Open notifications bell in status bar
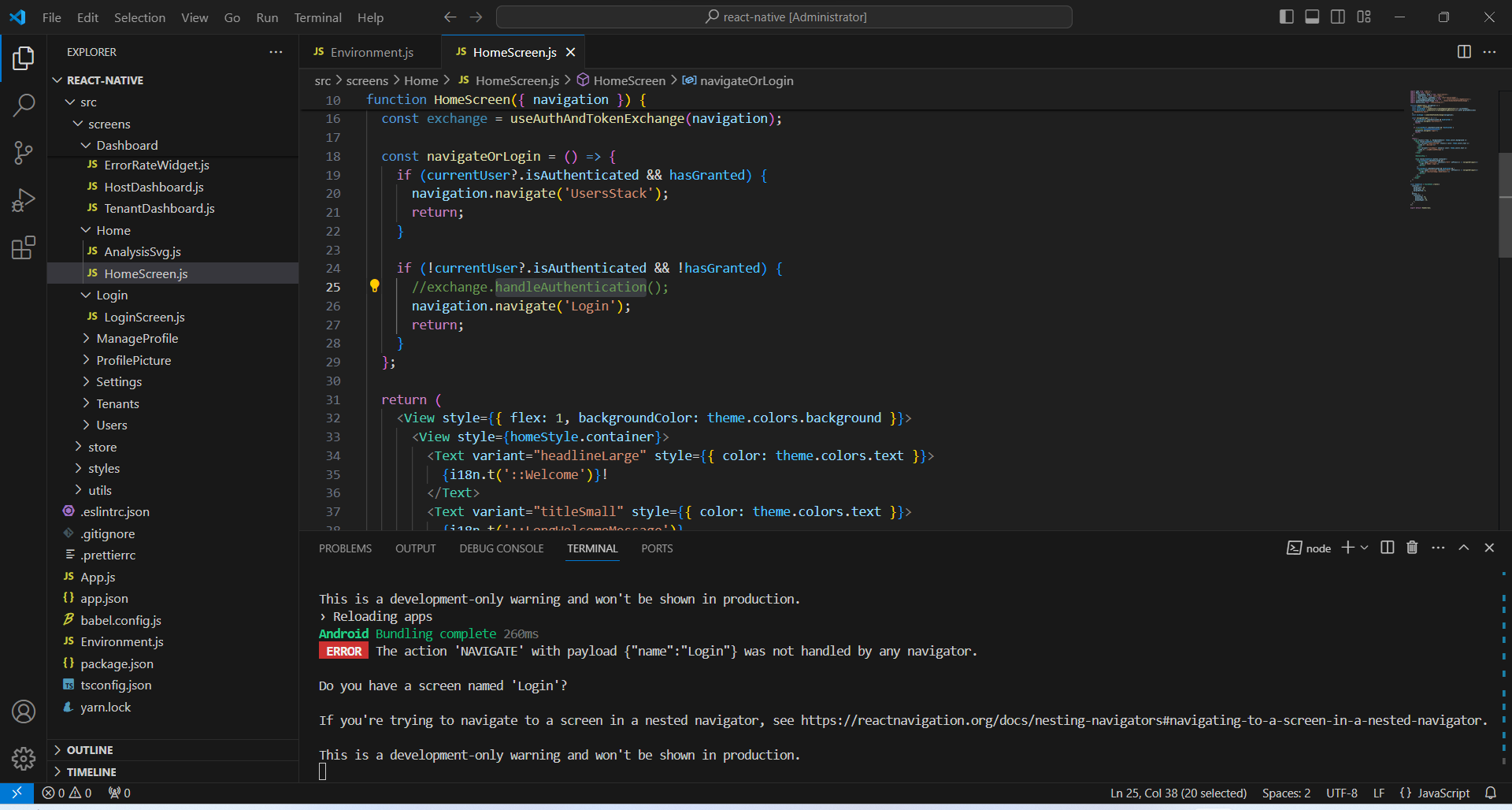The width and height of the screenshot is (1512, 810). pos(1491,793)
